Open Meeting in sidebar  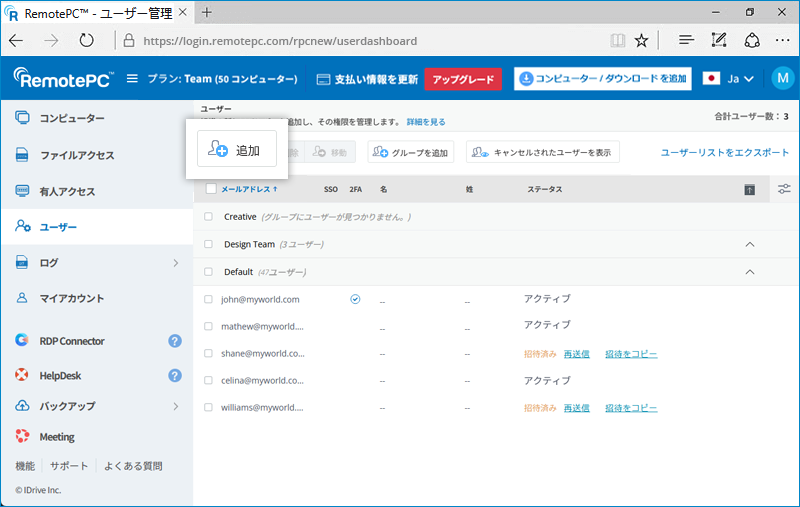click(x=57, y=437)
